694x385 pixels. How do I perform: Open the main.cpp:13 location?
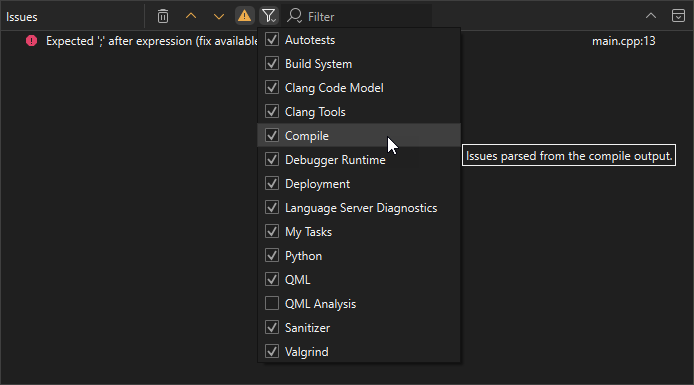(624, 41)
